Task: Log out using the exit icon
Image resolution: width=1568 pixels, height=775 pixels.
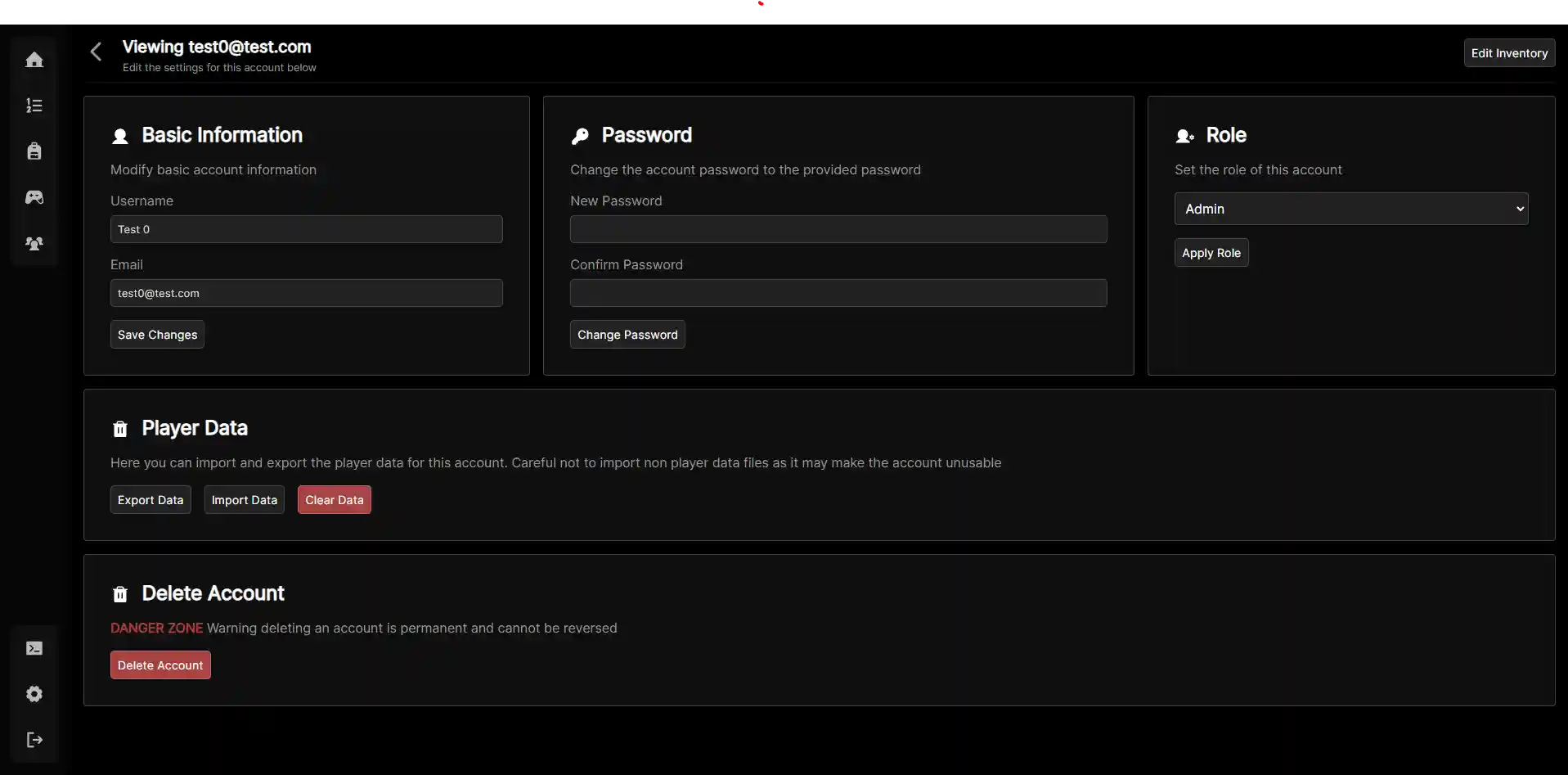Action: tap(34, 739)
